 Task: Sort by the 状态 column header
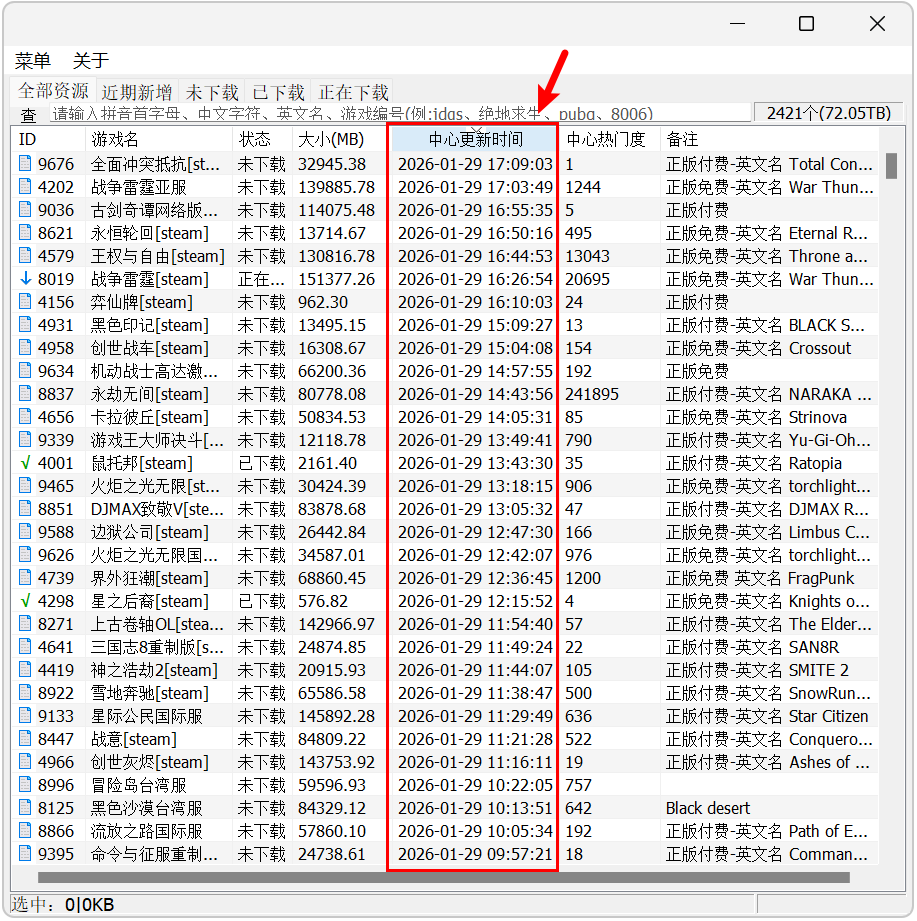pos(263,139)
